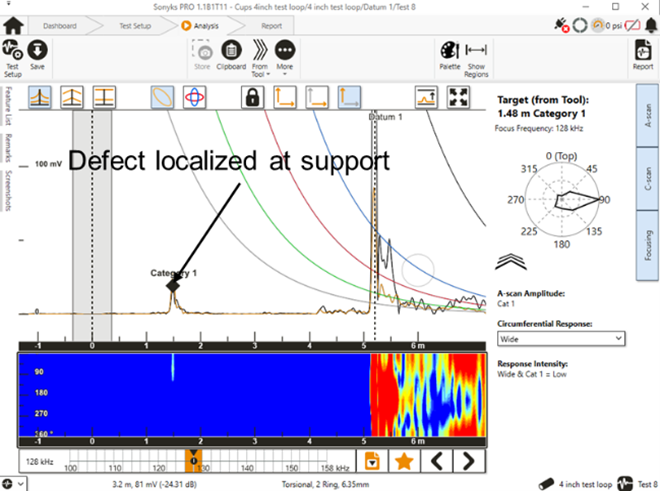Open Test Setup from the toolbar icon
Image resolution: width=660 pixels, height=491 pixels.
tap(13, 54)
